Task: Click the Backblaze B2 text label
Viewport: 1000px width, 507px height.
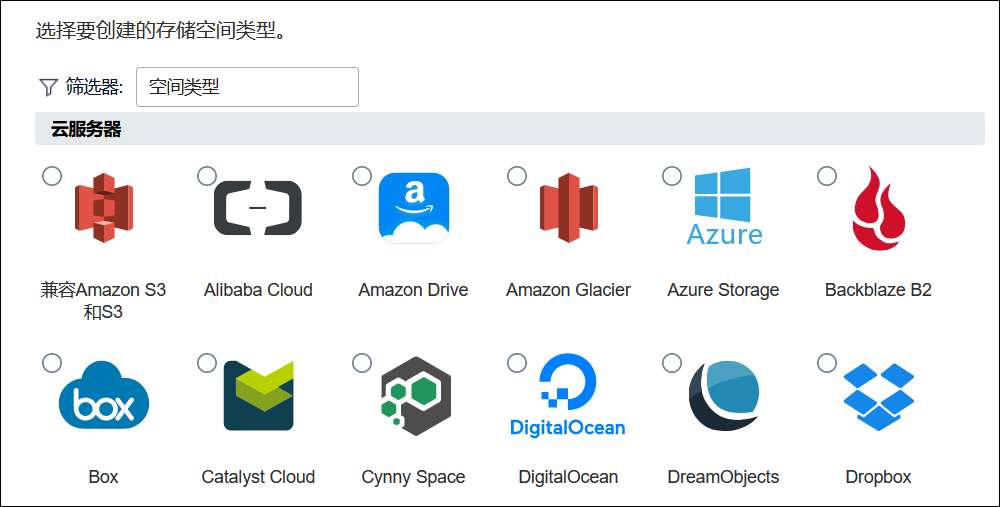Action: 878,290
